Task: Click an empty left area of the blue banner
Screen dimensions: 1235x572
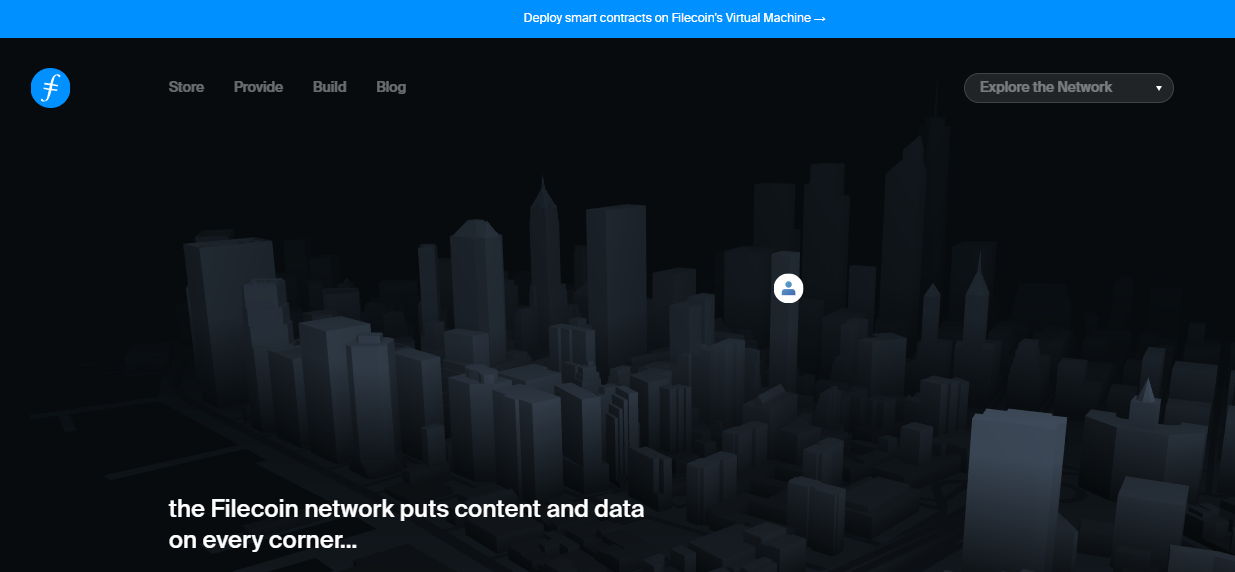Action: pyautogui.click(x=200, y=18)
